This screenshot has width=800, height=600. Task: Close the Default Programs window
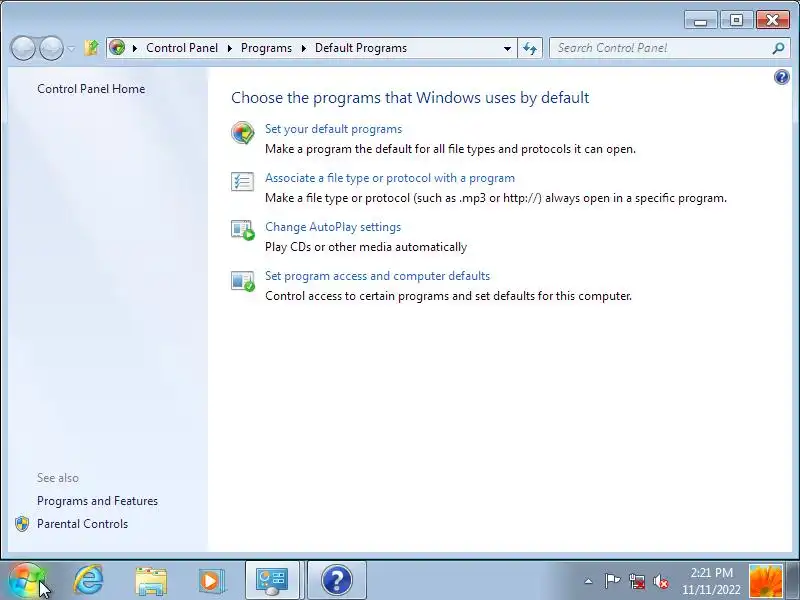point(772,20)
